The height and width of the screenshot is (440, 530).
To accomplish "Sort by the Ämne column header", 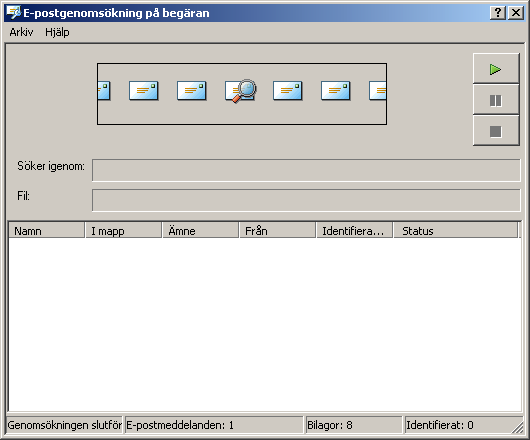I will (200, 231).
